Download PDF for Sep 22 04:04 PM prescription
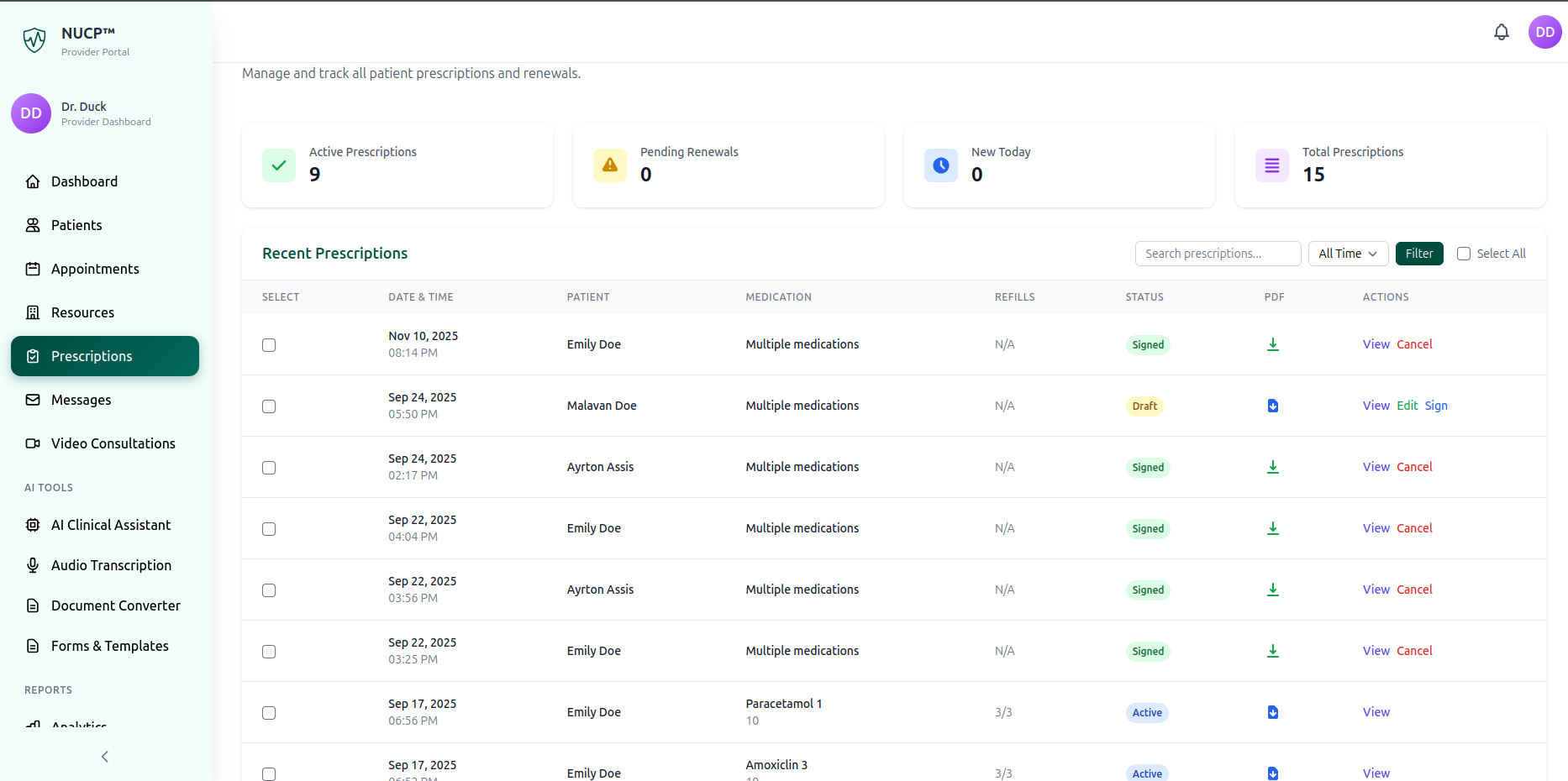This screenshot has width=1568, height=781. pyautogui.click(x=1272, y=528)
